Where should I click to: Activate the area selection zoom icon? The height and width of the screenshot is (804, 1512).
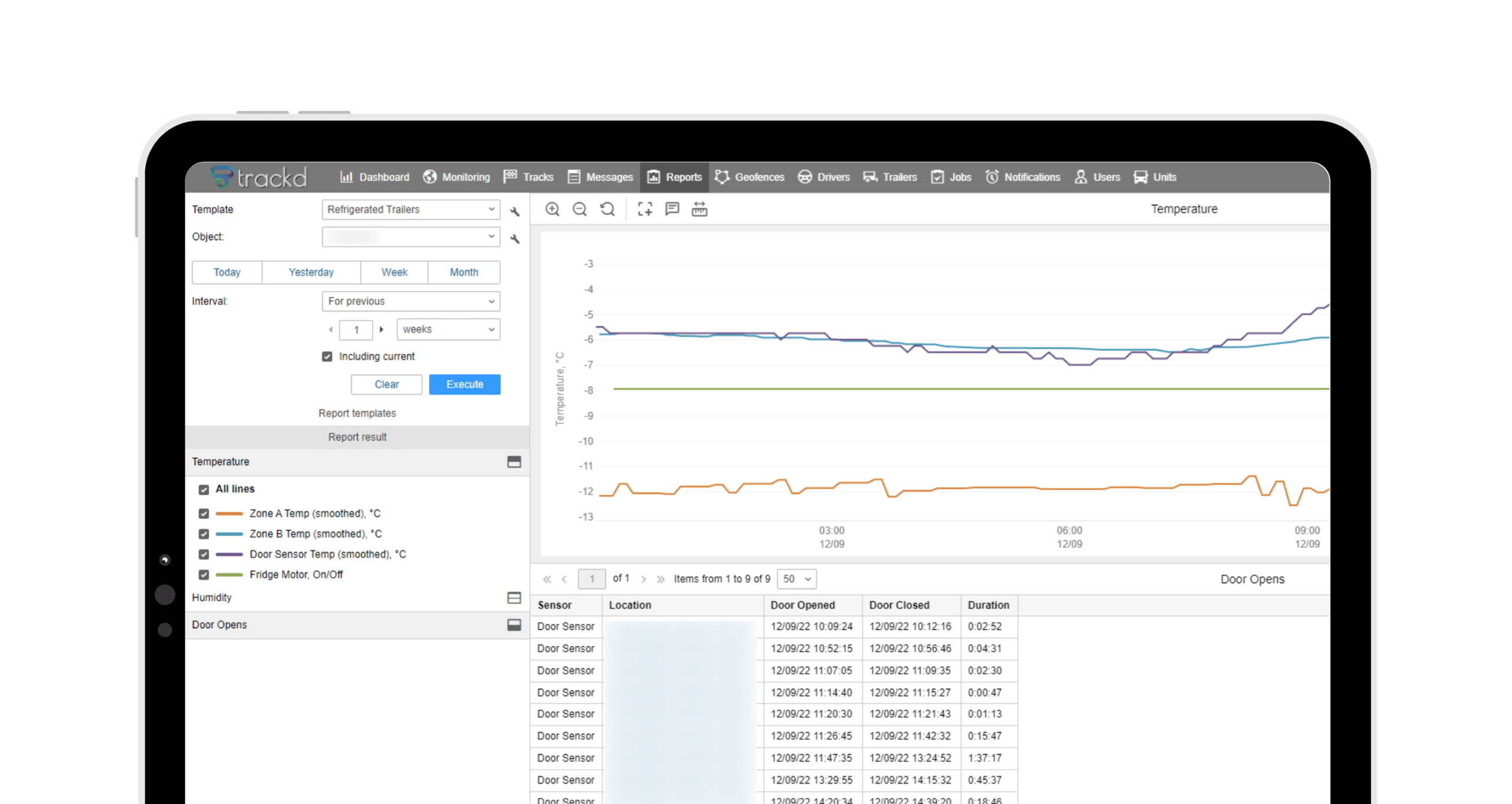point(644,209)
